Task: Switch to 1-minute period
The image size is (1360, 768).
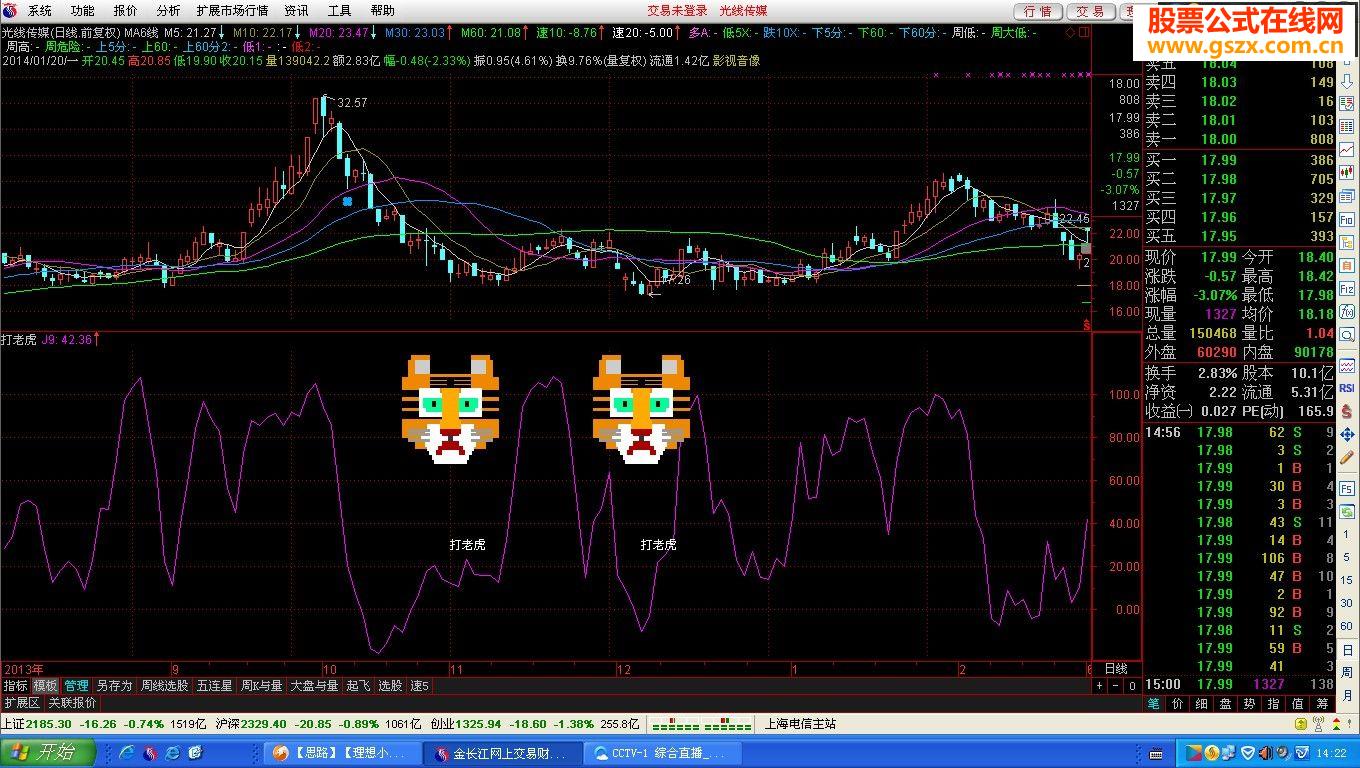Action: pos(1346,534)
